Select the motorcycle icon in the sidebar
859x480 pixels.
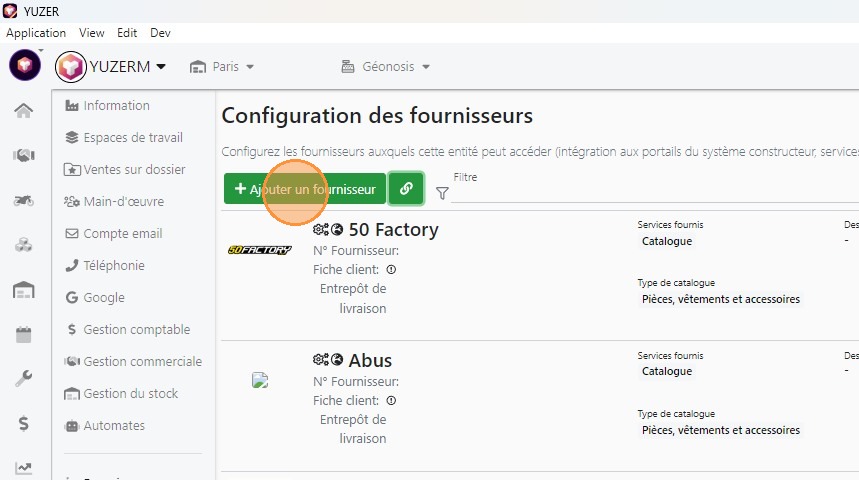tap(24, 200)
